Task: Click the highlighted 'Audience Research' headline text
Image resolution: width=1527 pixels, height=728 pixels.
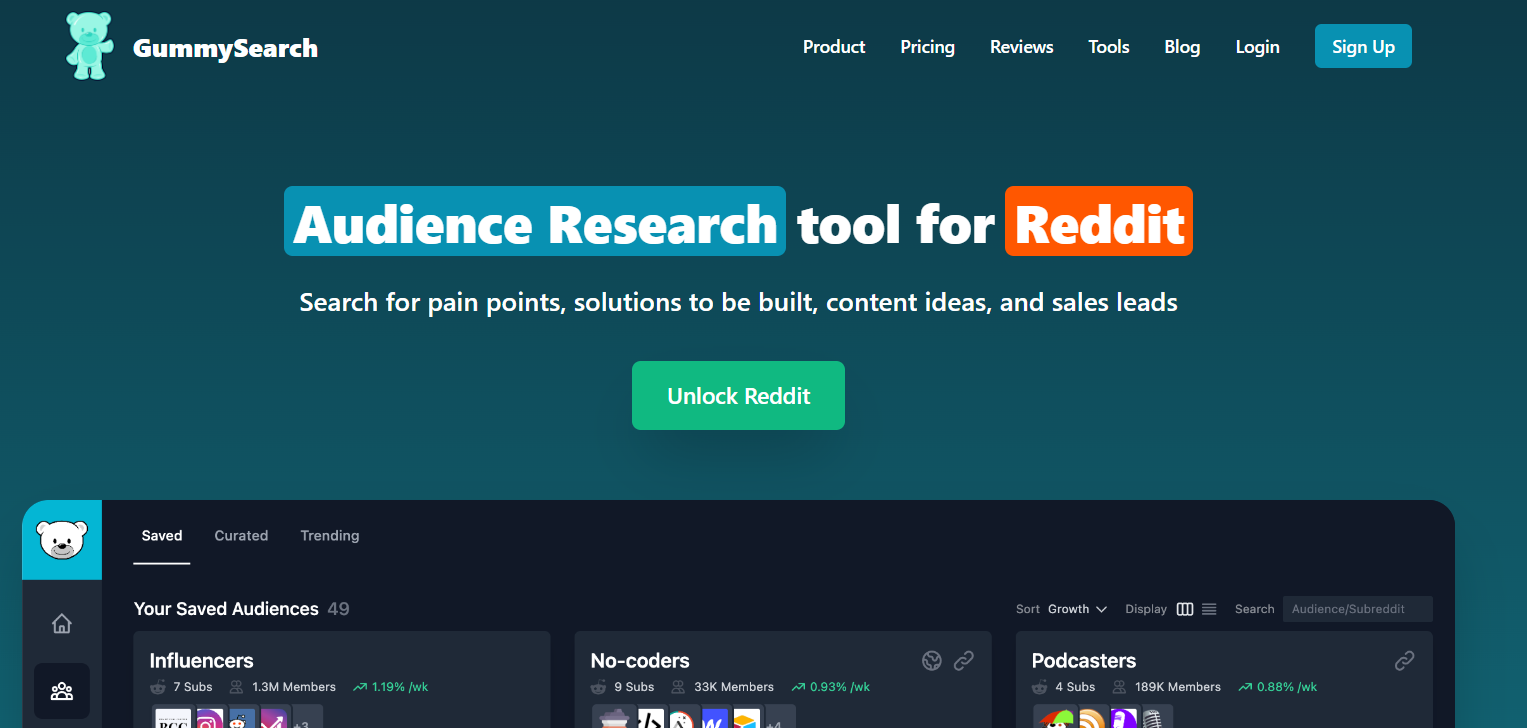Action: 535,222
